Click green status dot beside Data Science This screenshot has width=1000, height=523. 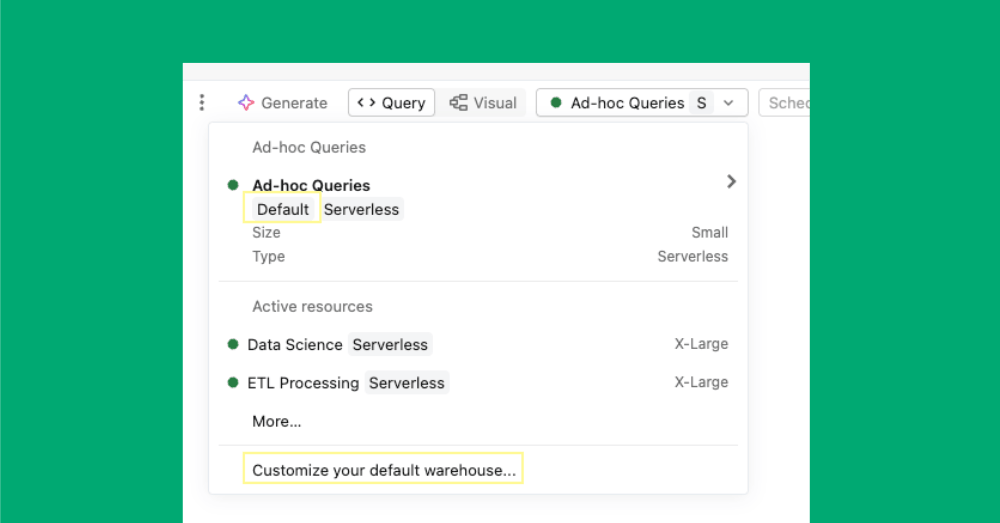(x=233, y=344)
